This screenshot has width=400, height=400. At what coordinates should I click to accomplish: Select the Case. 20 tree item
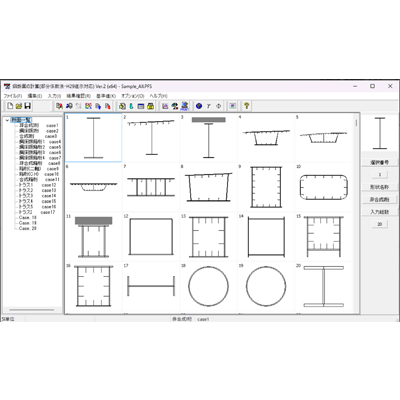coord(28,228)
